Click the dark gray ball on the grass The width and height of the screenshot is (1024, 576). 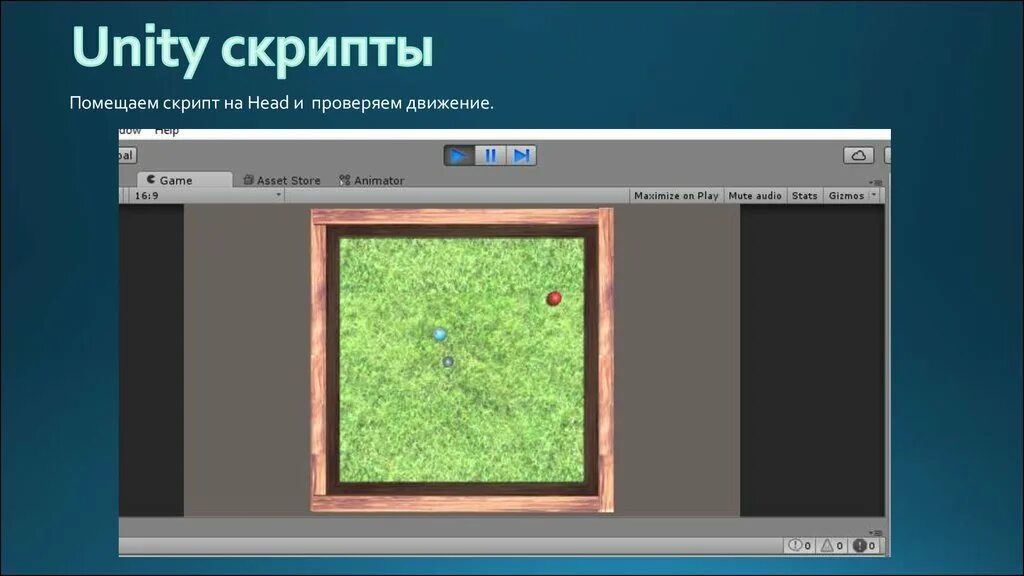(448, 362)
